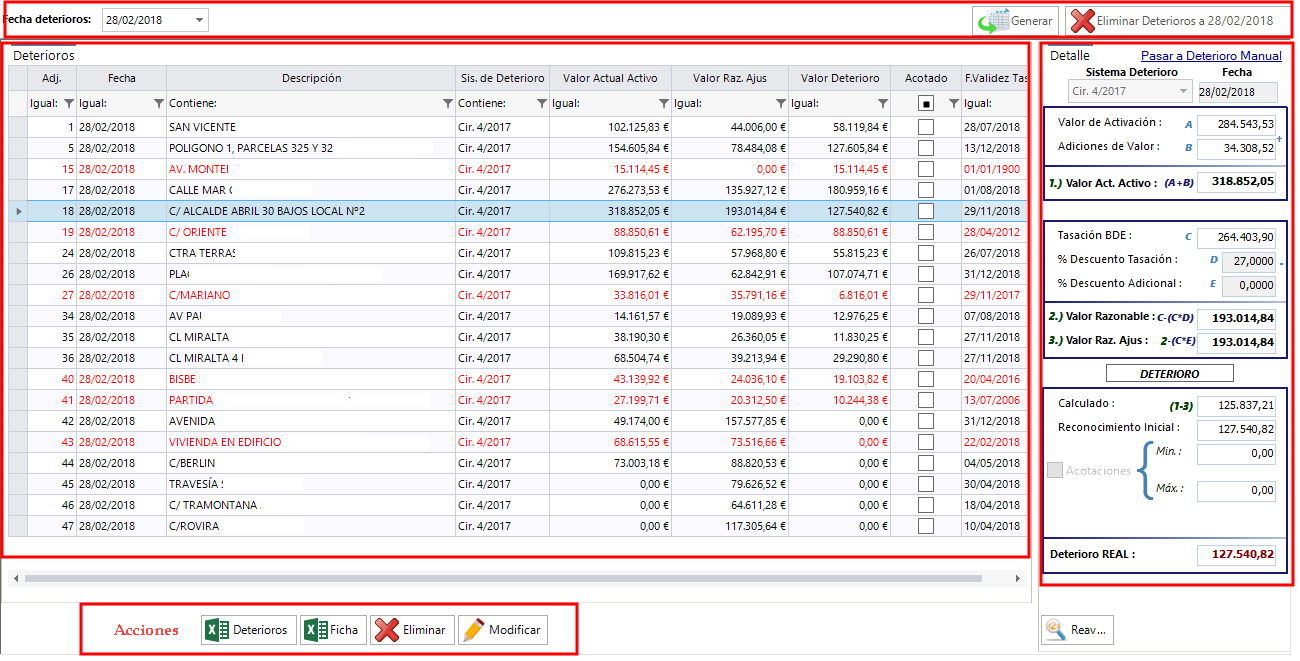Click the Deterioros panel tab label
Image resolution: width=1300 pixels, height=661 pixels.
(43, 56)
